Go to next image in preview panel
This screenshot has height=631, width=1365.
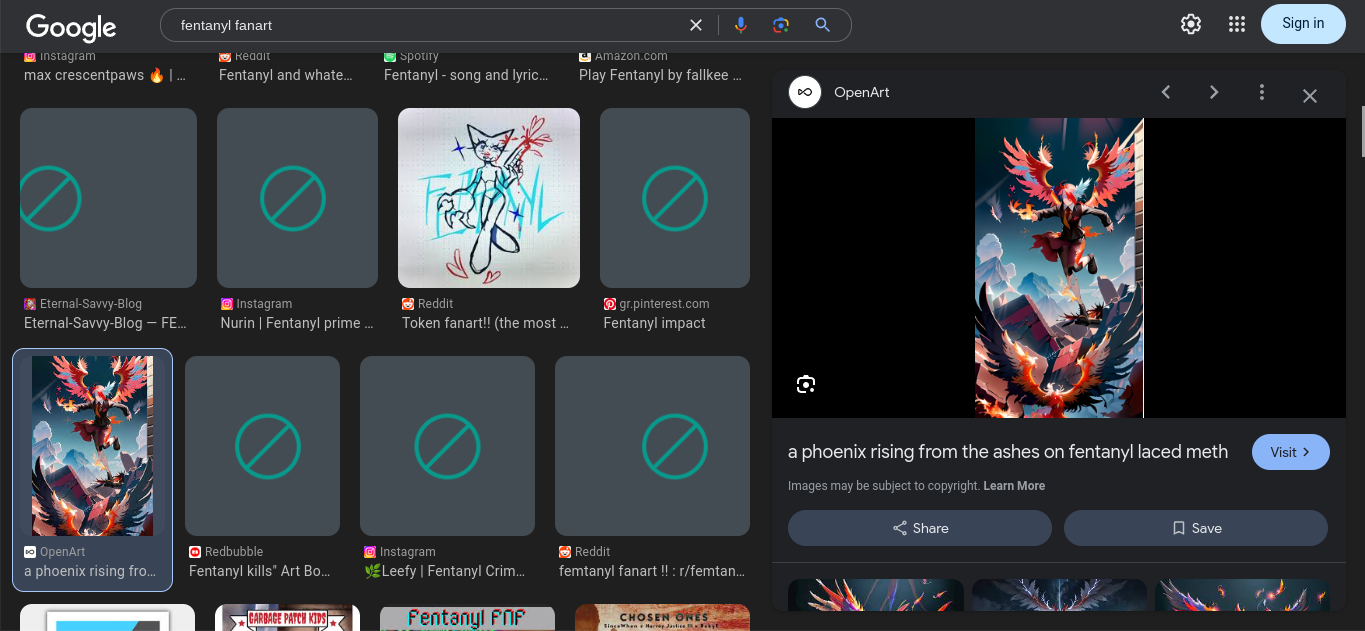(1214, 92)
